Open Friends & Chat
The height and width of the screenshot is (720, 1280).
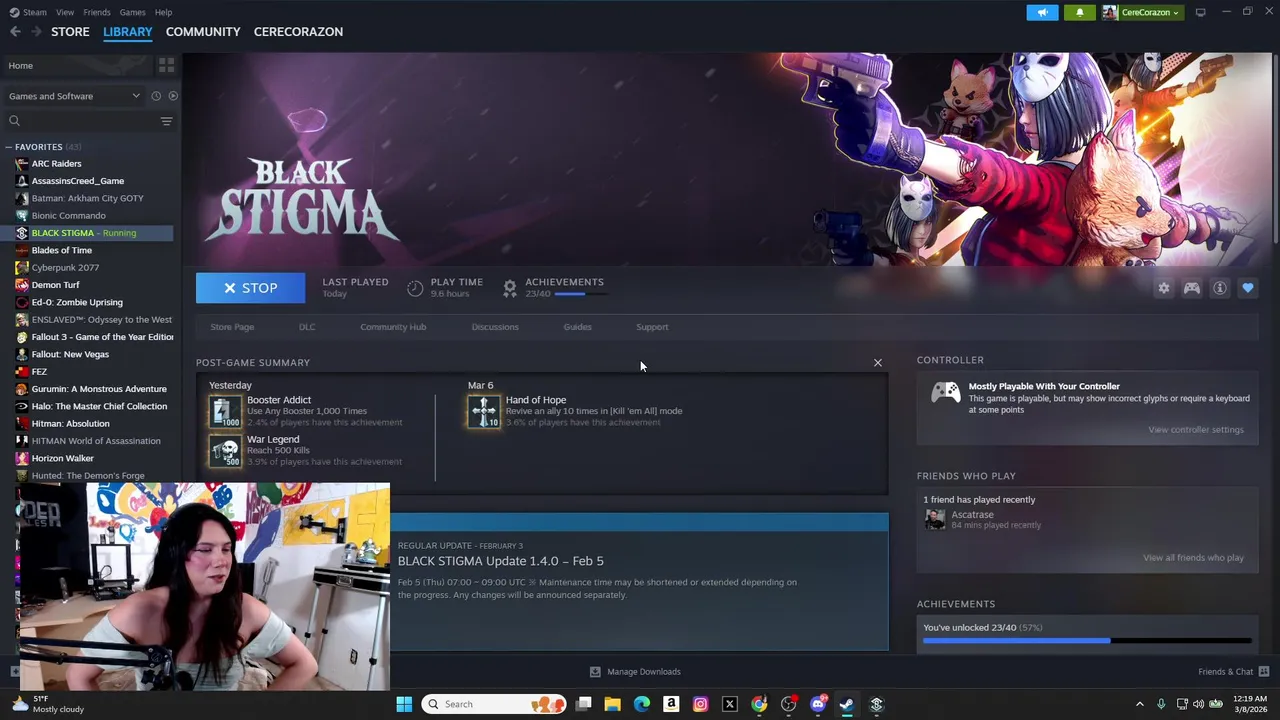tap(1234, 672)
